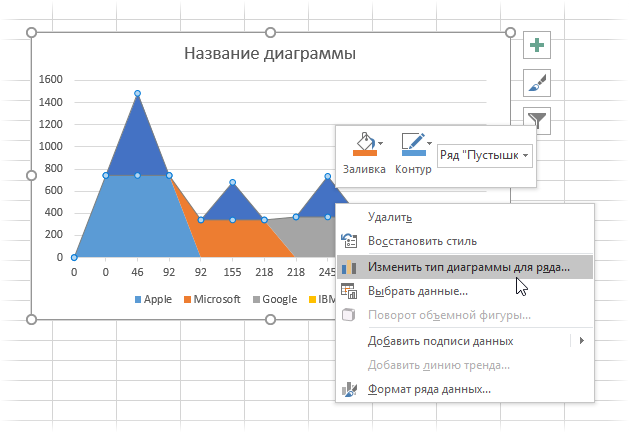Click the Восстановить стиль reset icon
Viewport: 629px width, 433px height.
349,241
